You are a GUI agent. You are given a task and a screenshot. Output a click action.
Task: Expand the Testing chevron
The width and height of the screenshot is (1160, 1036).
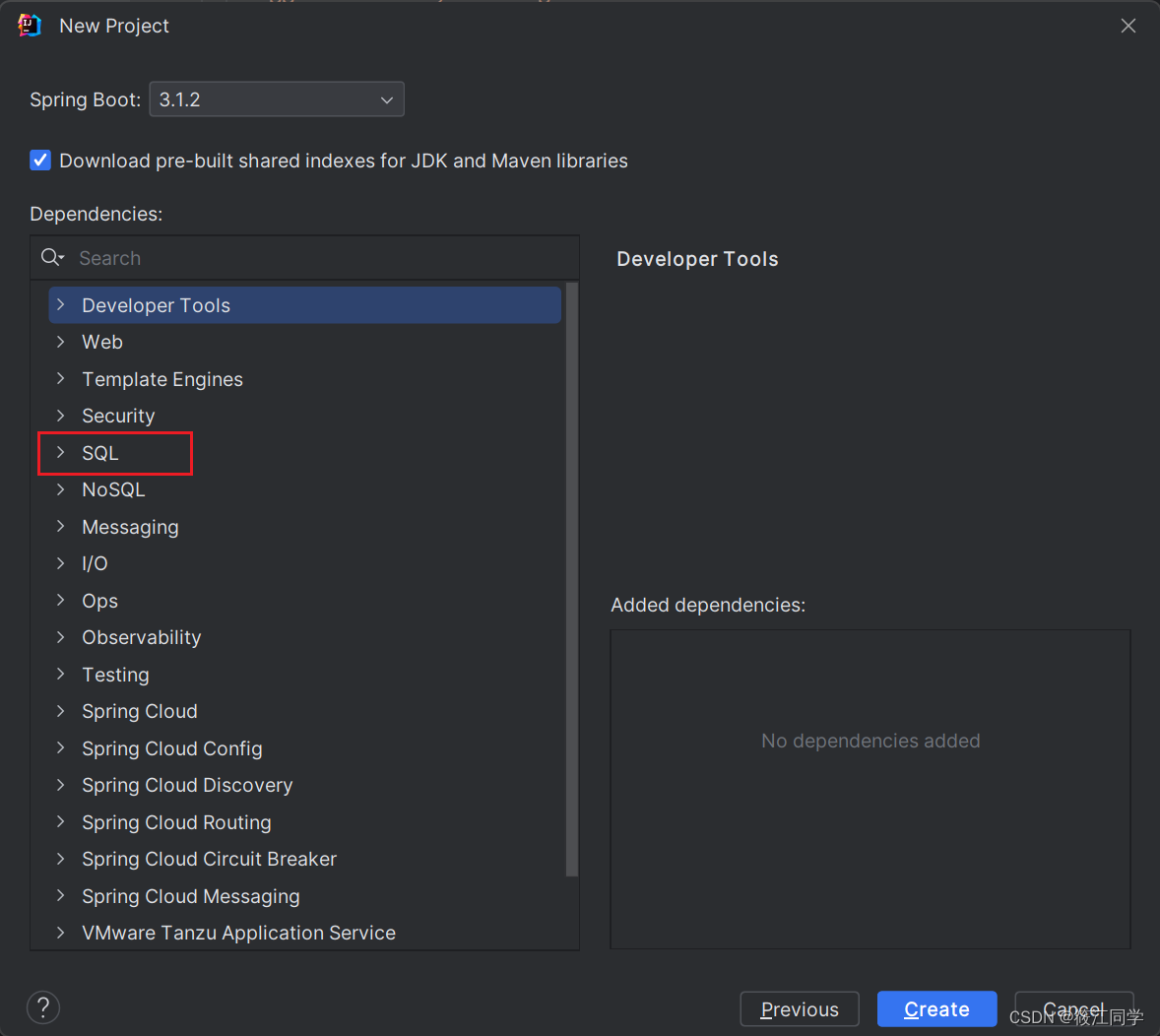(61, 675)
